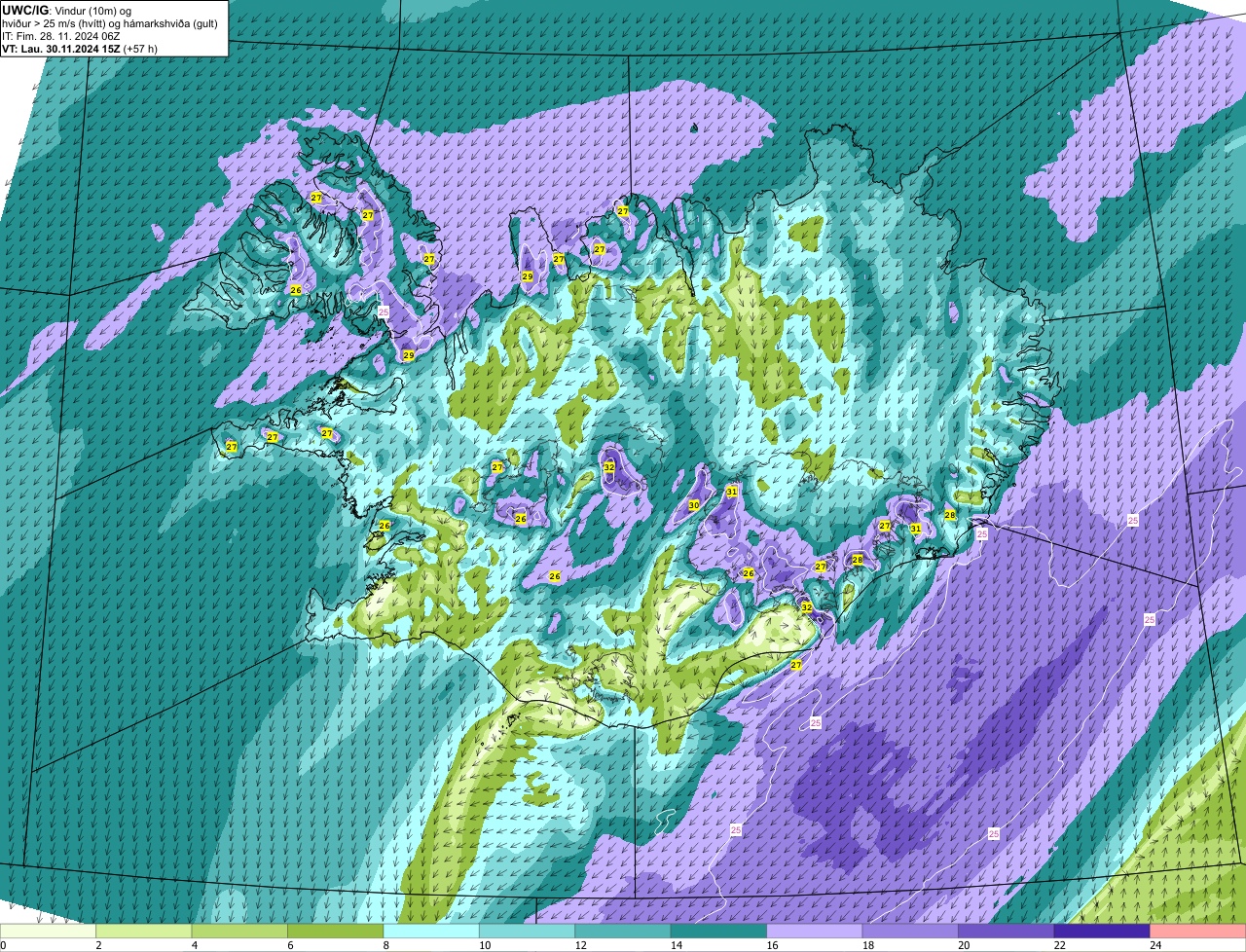Select the legend scale label 8
Viewport: 1246px width, 952px height.
(385, 945)
